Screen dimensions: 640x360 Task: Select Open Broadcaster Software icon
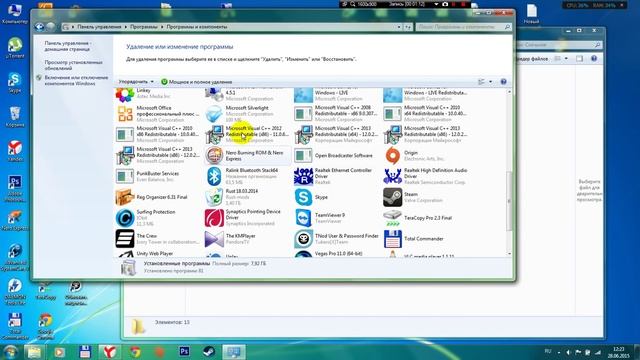[303, 156]
